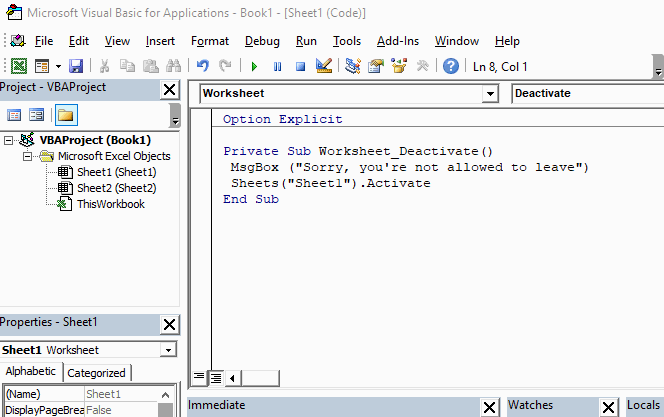664x417 pixels.
Task: Open Find using the binoculars icon
Action: point(173,66)
